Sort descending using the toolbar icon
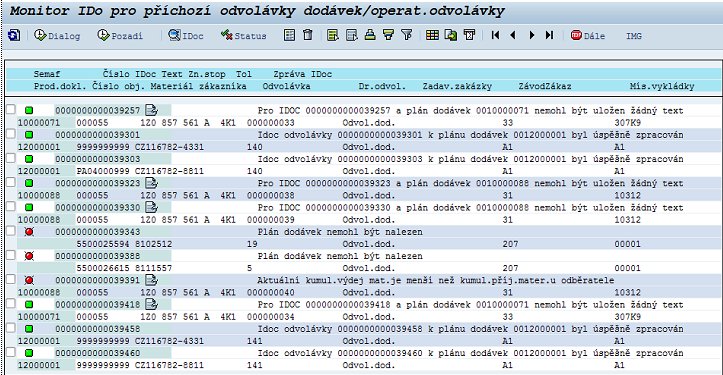 point(388,35)
